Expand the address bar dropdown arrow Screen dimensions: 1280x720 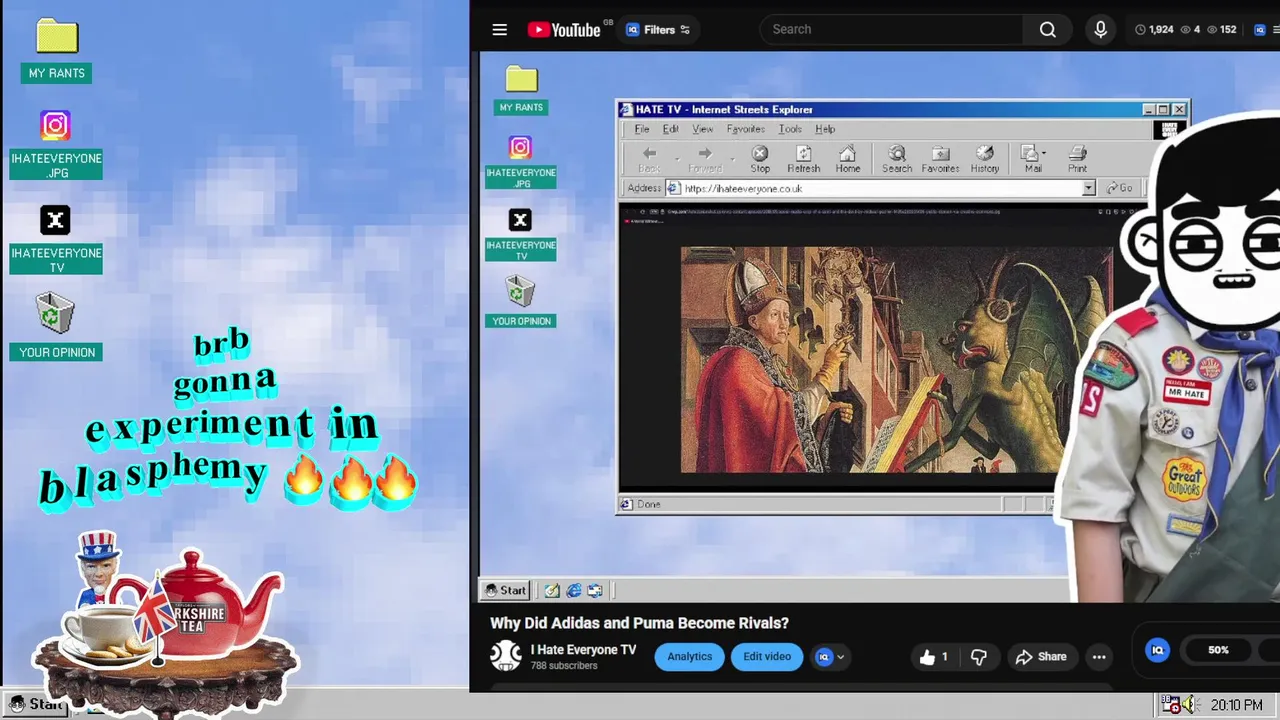(1088, 188)
